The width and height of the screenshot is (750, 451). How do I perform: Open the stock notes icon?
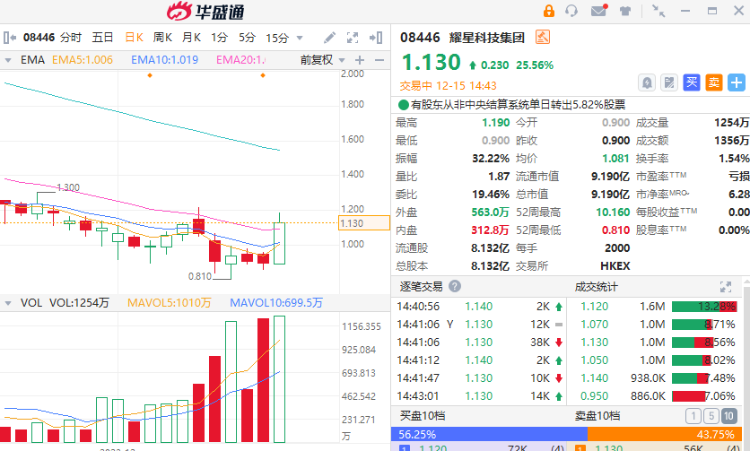[669, 83]
